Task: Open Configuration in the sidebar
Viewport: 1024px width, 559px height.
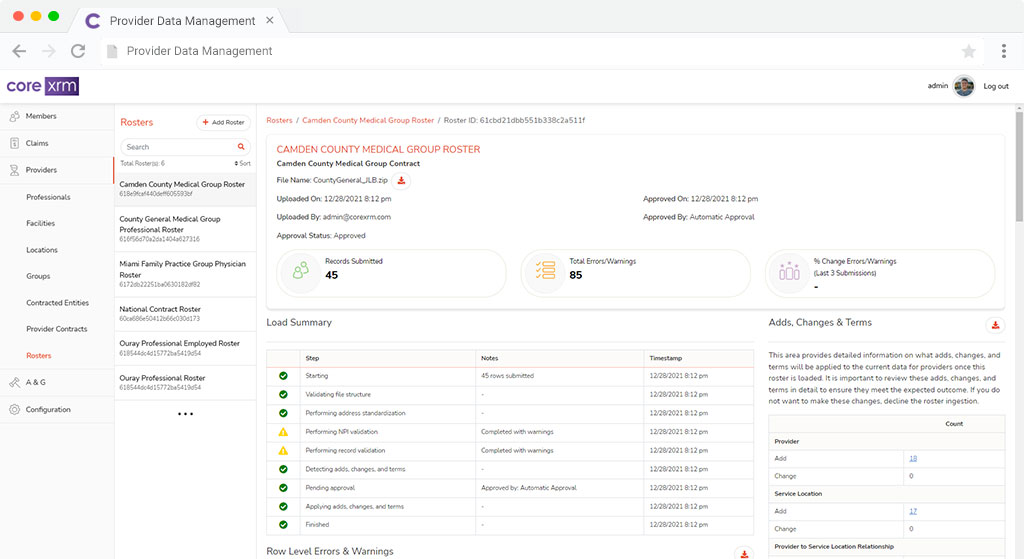Action: coord(48,409)
